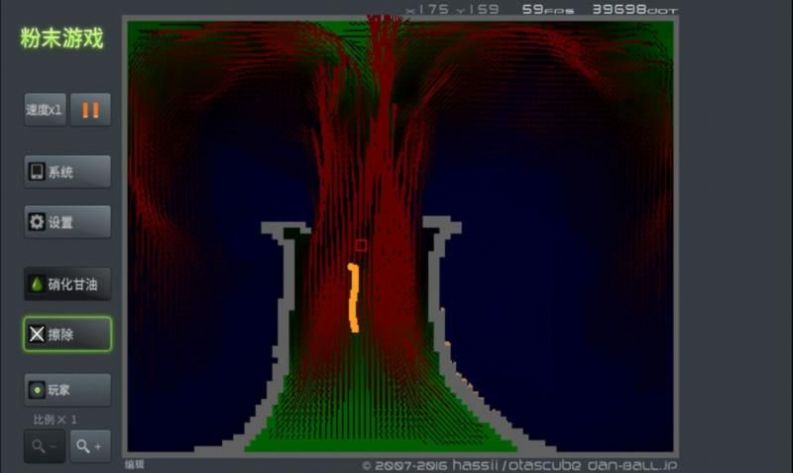The image size is (793, 473).
Task: Click the 编辑 label at the bottom left
Action: coord(134,464)
